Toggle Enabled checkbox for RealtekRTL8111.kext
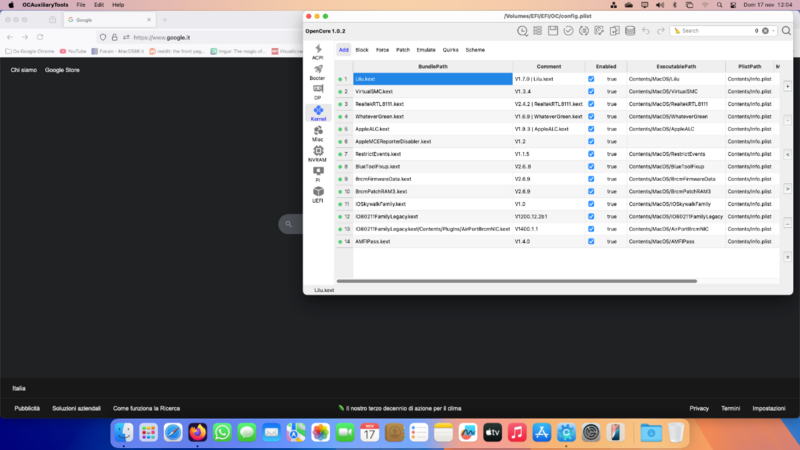 [x=591, y=104]
